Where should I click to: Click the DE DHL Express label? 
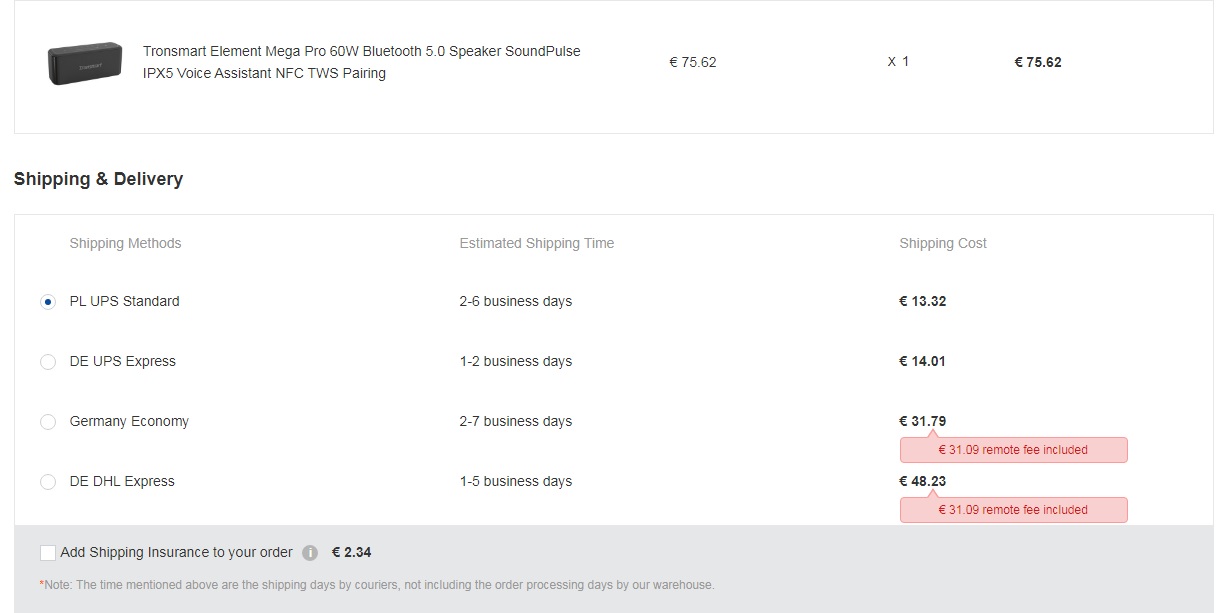pyautogui.click(x=122, y=481)
